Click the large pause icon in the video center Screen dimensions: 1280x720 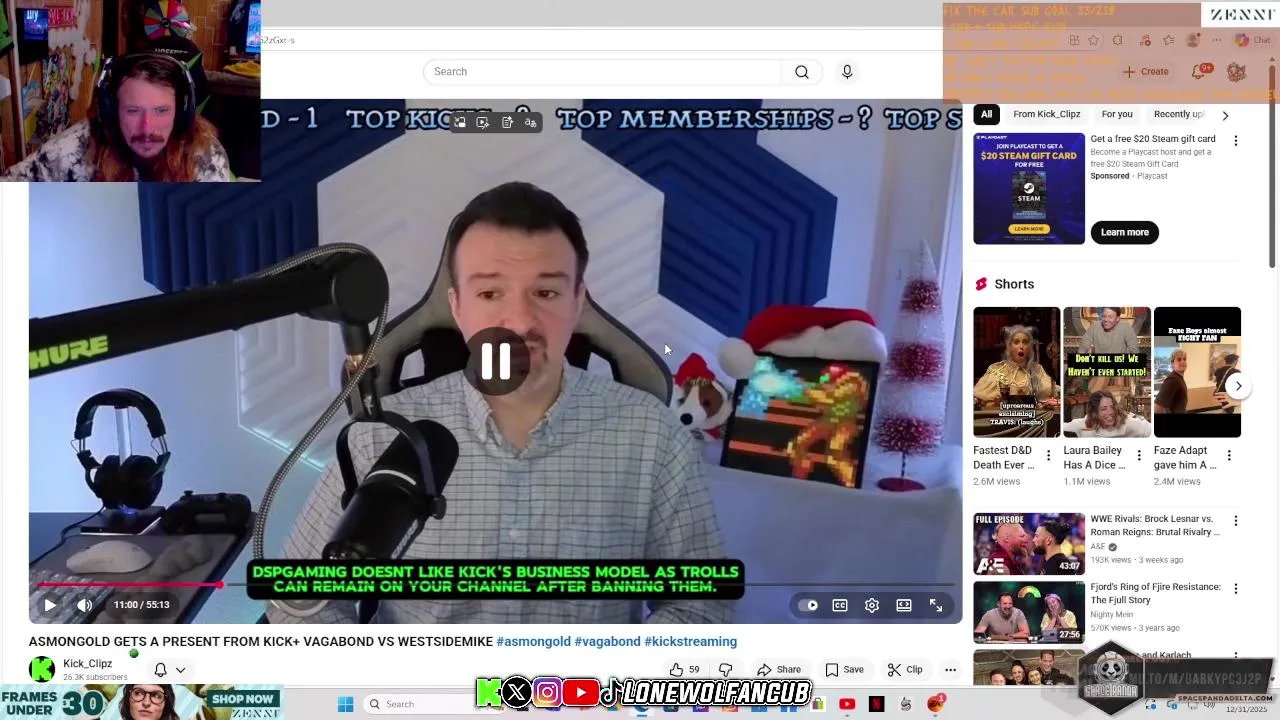tap(496, 361)
